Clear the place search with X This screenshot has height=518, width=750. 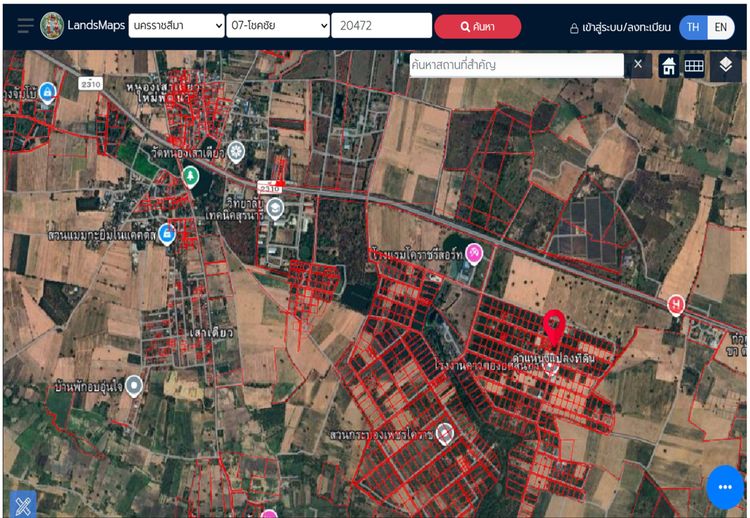(x=639, y=66)
